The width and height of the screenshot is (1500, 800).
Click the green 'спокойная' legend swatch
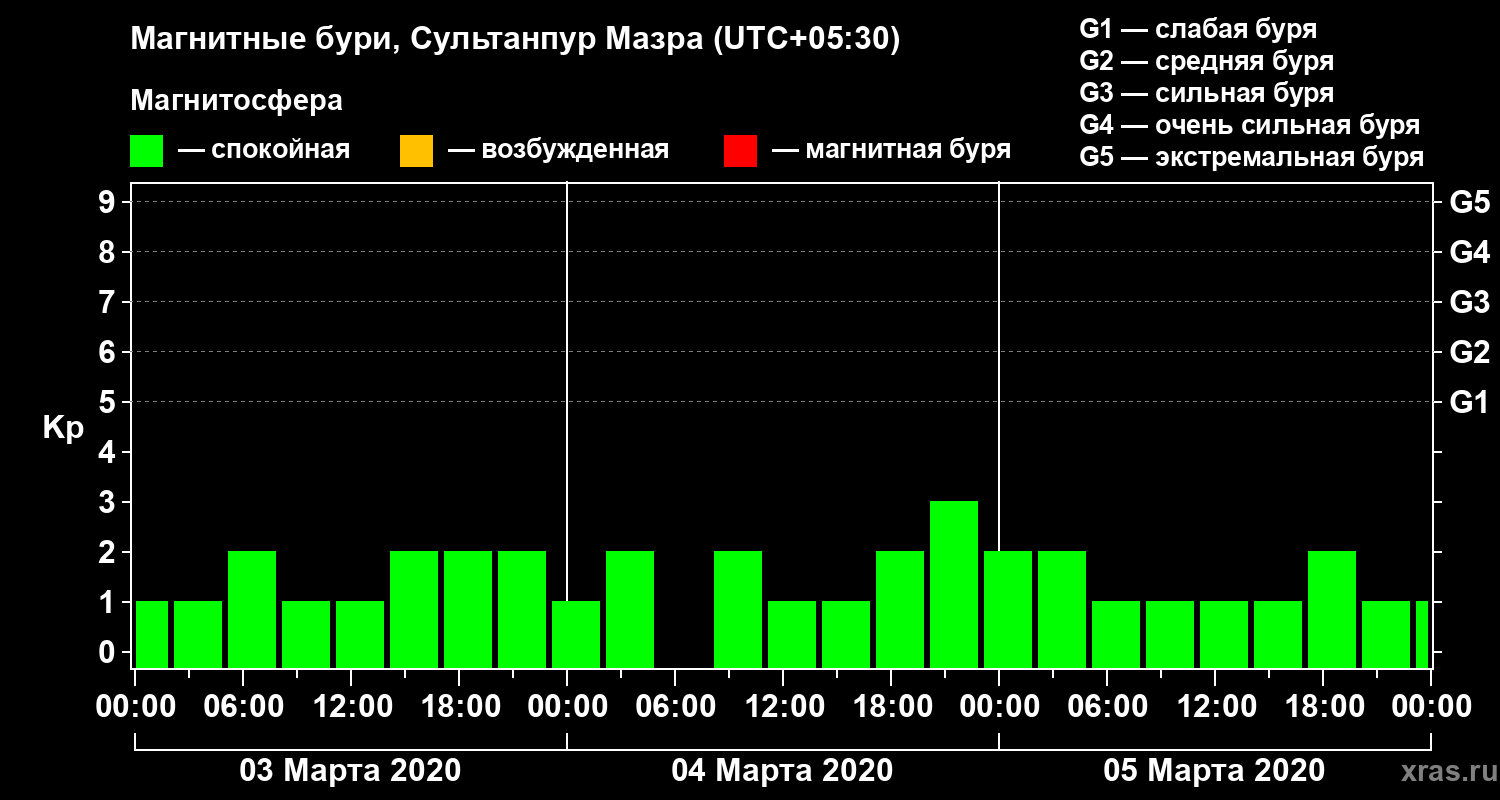(146, 151)
